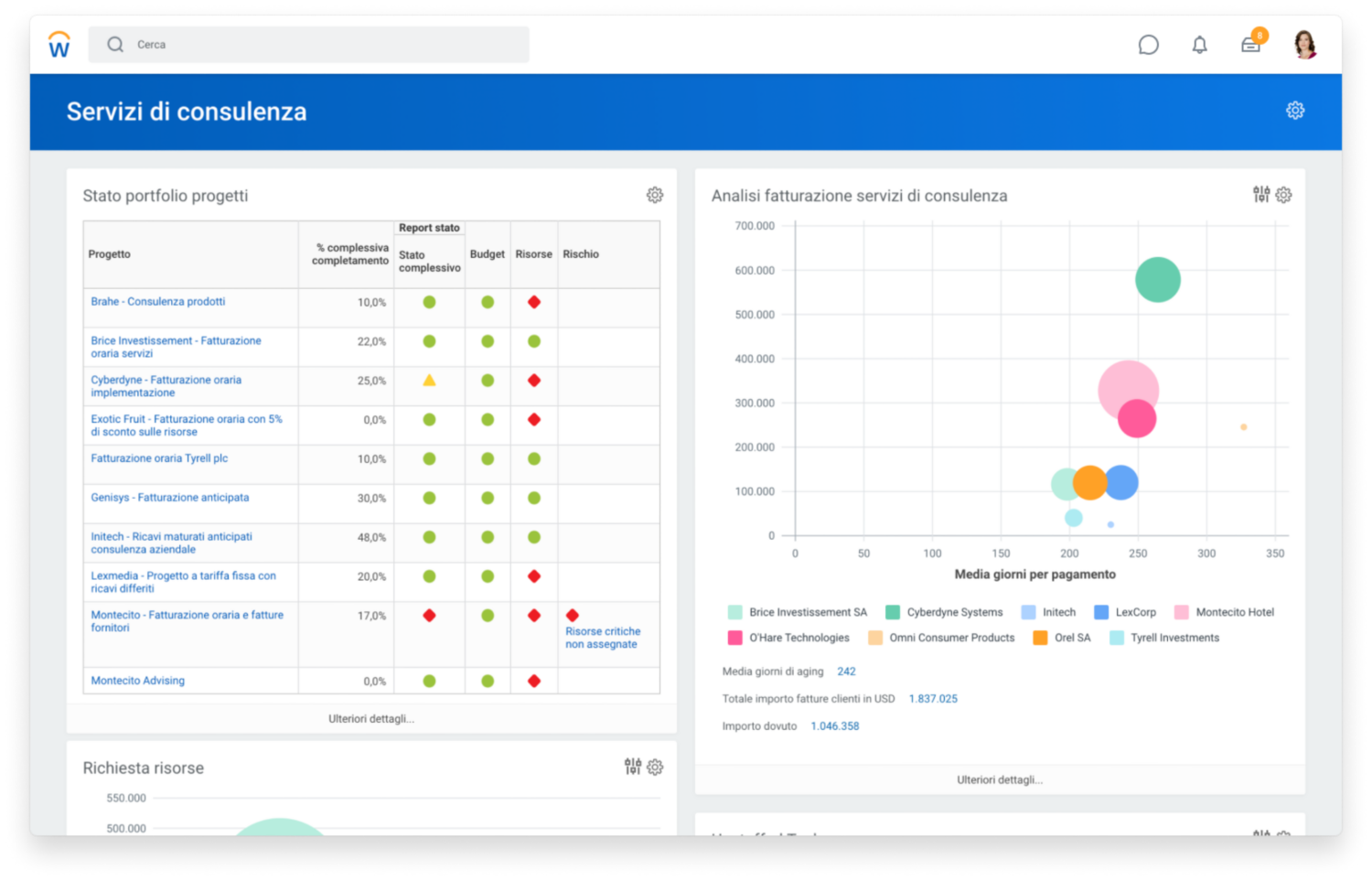Click the 48,0% completion cell for Initech
This screenshot has width=1372, height=881.
coord(346,543)
